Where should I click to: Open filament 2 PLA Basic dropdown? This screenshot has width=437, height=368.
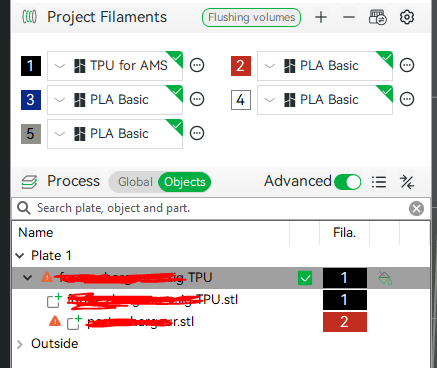pos(325,66)
